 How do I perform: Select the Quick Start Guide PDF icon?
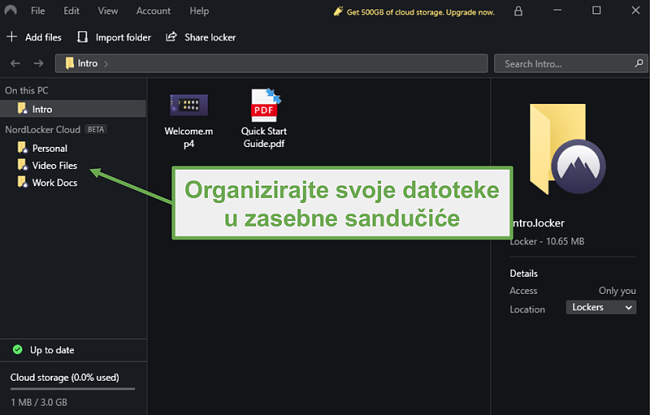(x=265, y=104)
